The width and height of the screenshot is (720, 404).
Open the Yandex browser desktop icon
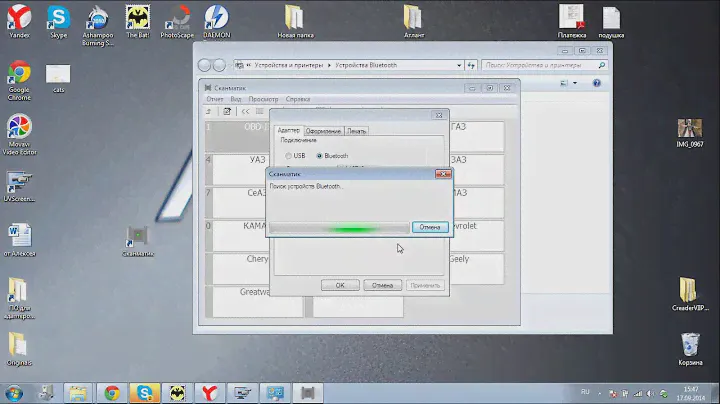tap(18, 20)
